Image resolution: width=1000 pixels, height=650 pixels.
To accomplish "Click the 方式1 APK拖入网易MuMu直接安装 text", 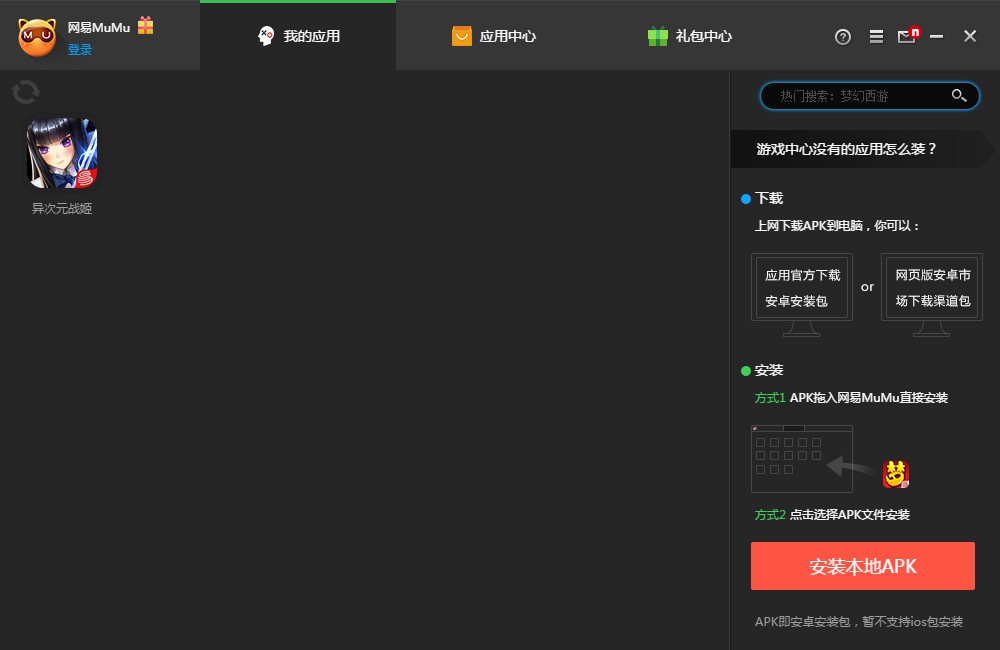I will pyautogui.click(x=851, y=398).
